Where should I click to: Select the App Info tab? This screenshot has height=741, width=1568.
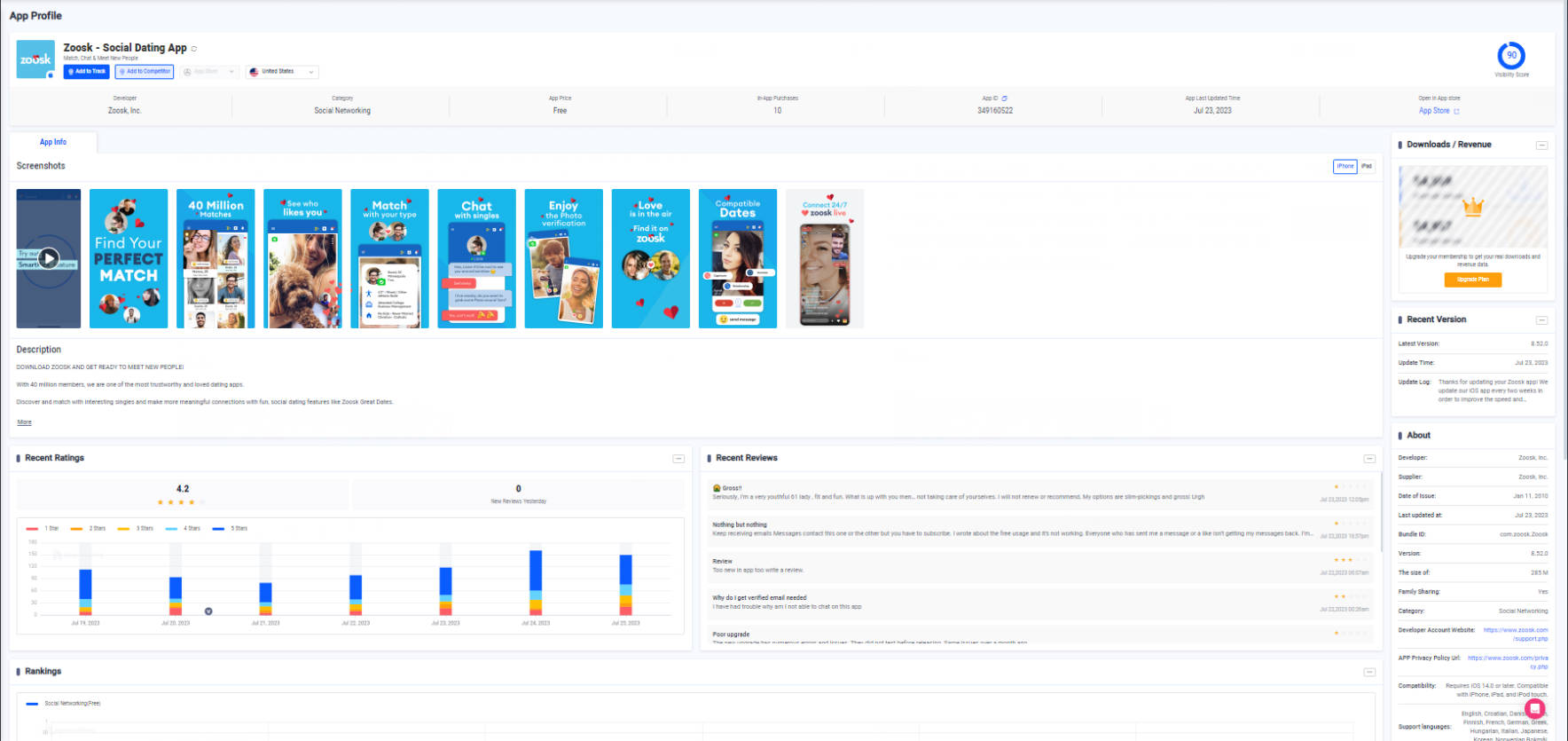click(53, 142)
